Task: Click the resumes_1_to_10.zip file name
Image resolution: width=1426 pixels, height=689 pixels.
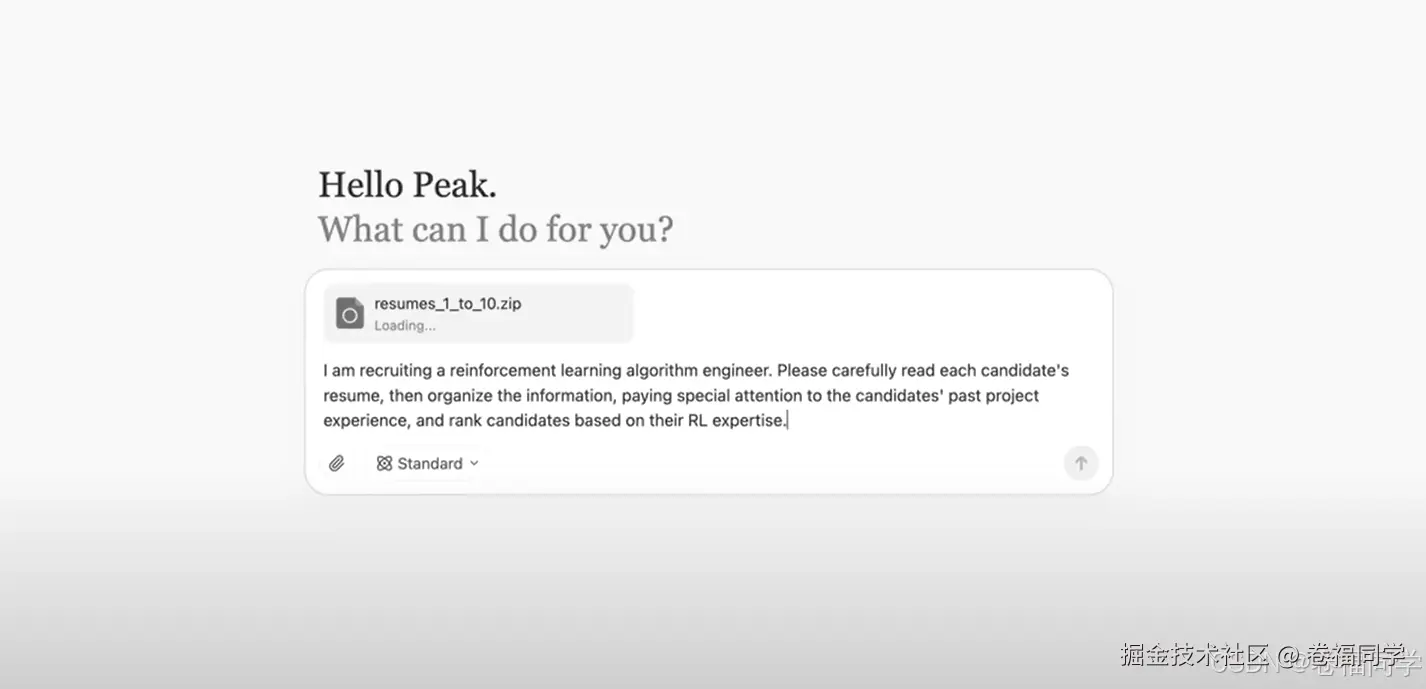Action: pyautogui.click(x=447, y=304)
